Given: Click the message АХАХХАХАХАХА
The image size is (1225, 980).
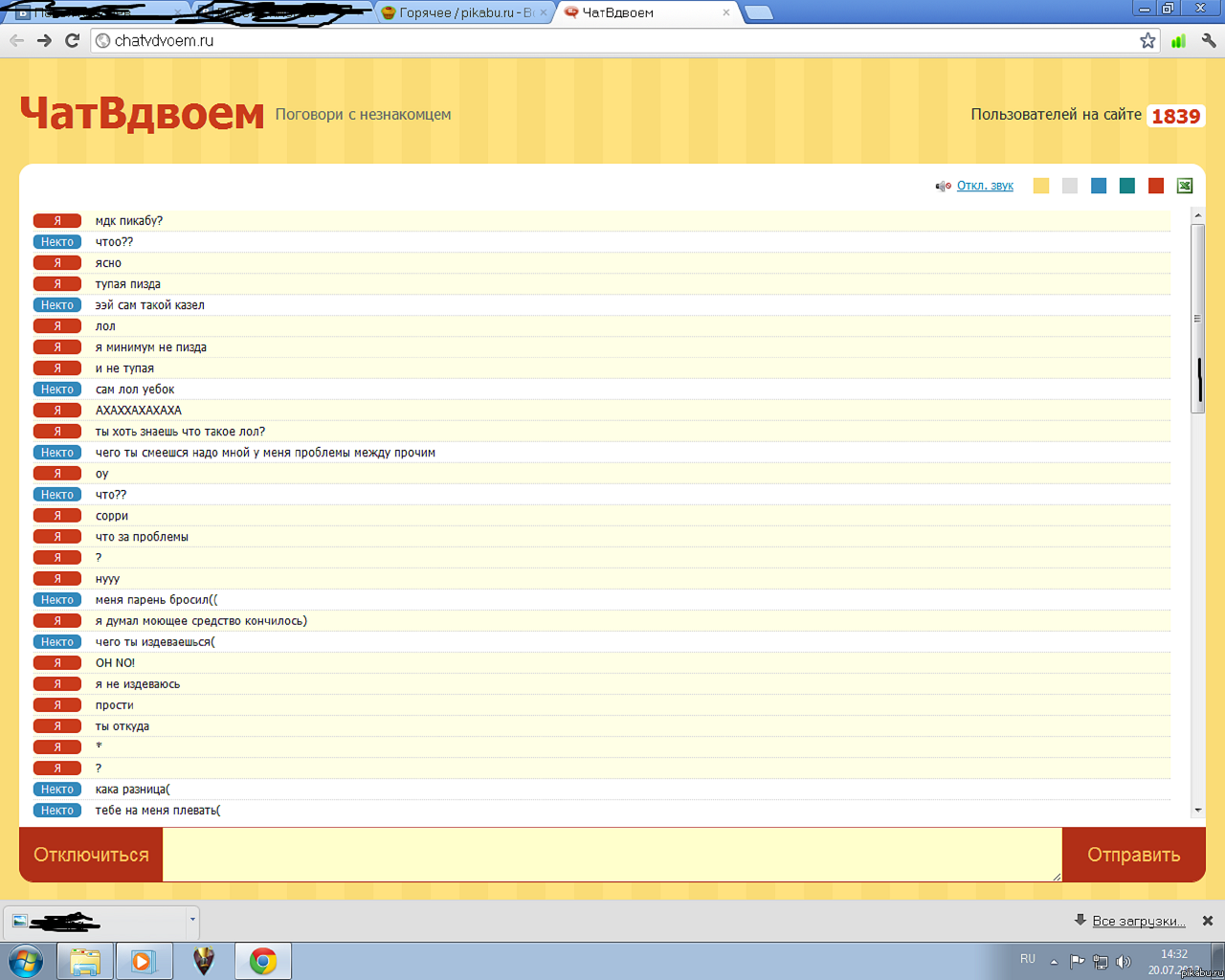Looking at the screenshot, I should point(139,411).
